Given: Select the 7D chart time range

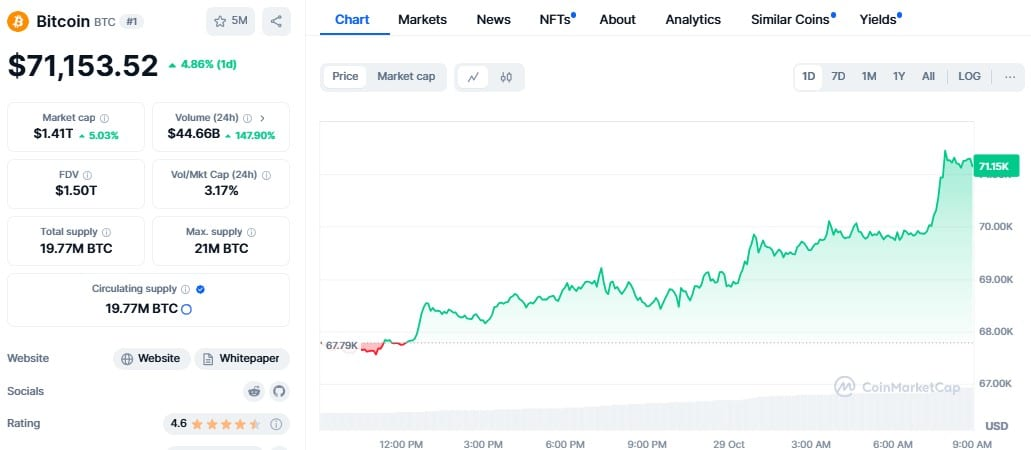Looking at the screenshot, I should (x=838, y=77).
